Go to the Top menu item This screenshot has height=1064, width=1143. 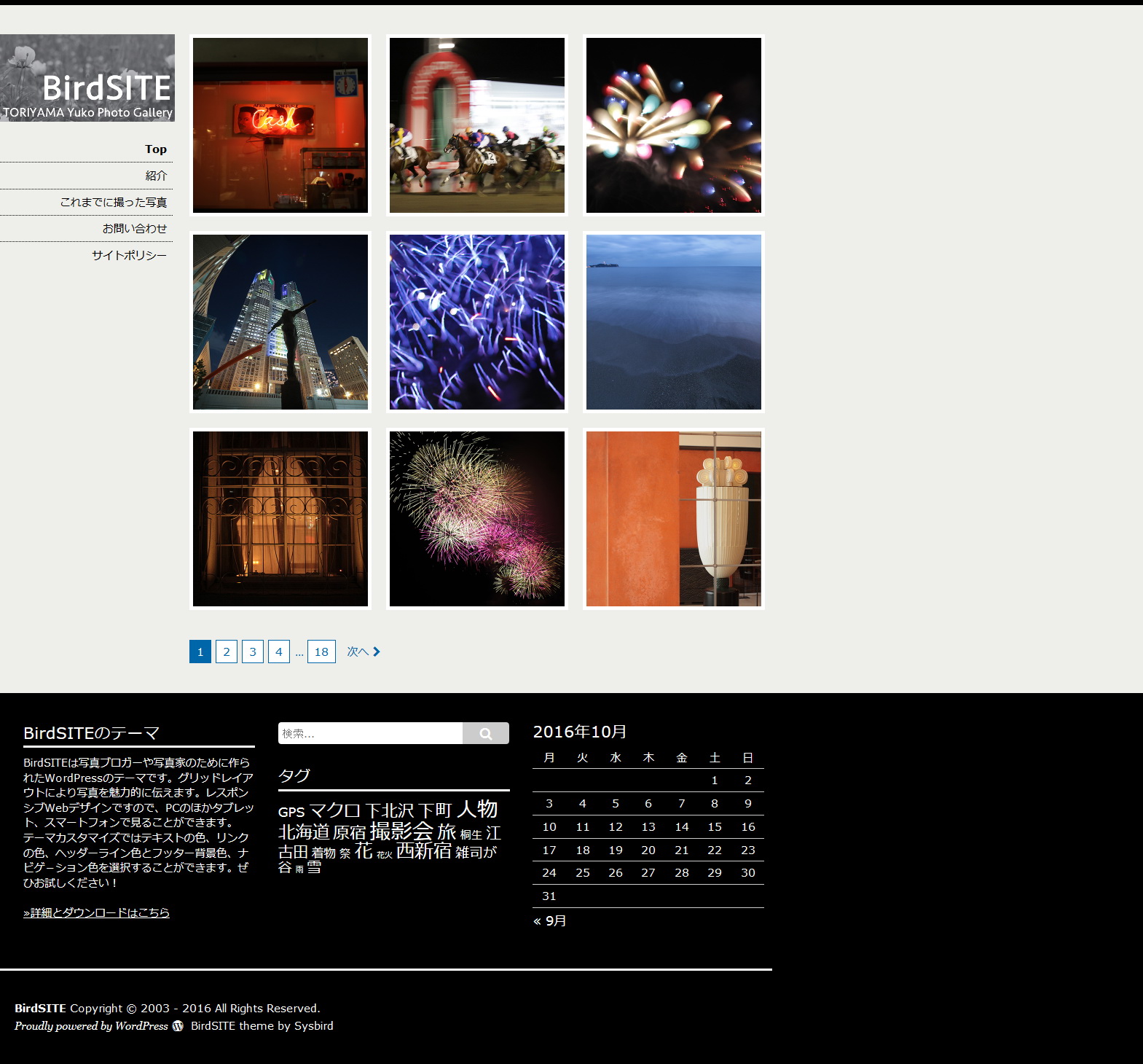click(x=156, y=149)
